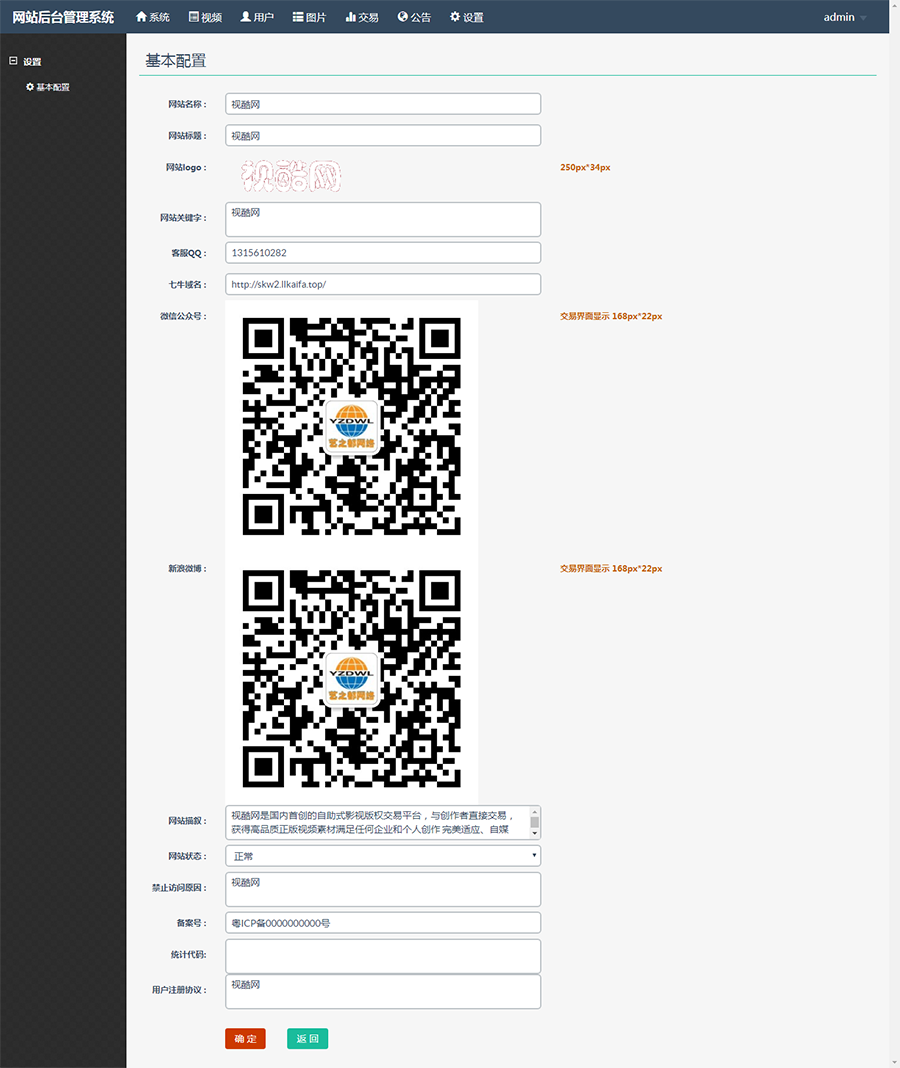Click the 网站描叙 scrollbar down arrow
Viewport: 900px width, 1068px height.
click(535, 833)
